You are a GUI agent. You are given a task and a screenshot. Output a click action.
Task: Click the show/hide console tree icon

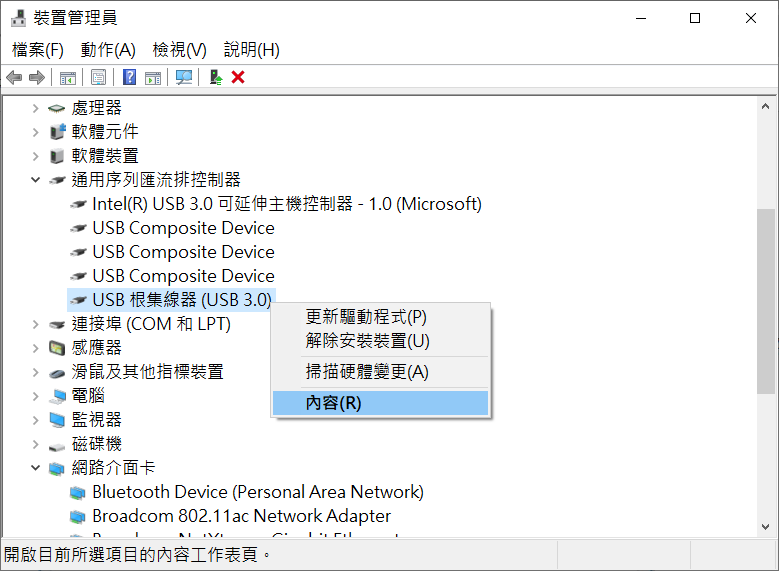68,78
